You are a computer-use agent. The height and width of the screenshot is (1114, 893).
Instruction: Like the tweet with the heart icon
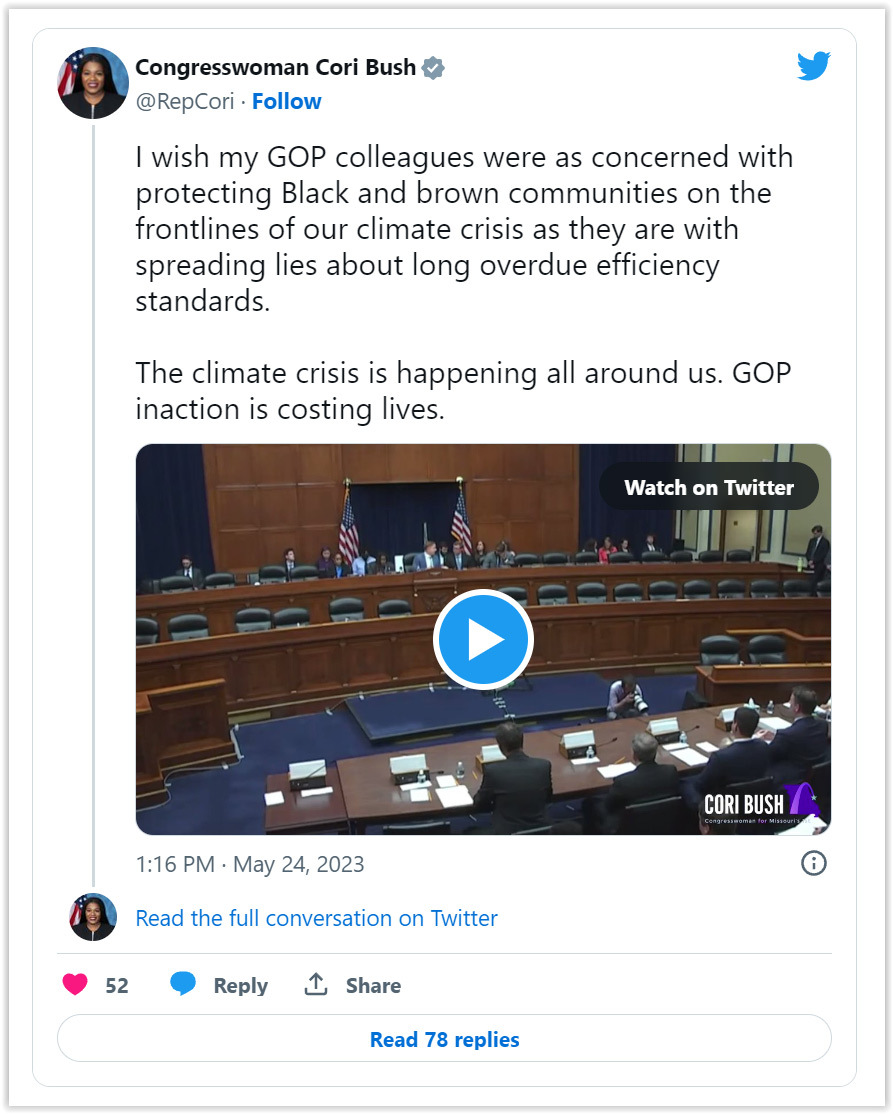coord(75,985)
